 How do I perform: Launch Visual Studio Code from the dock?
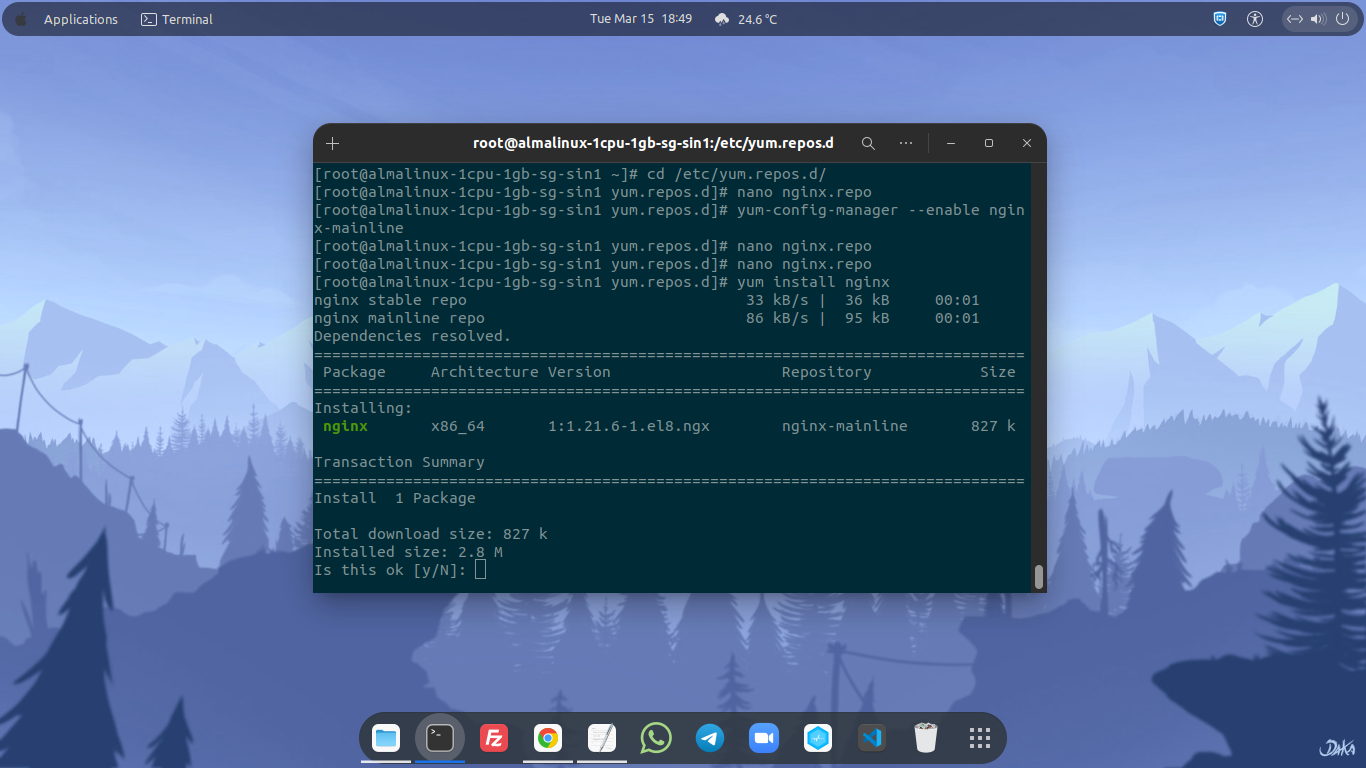872,738
